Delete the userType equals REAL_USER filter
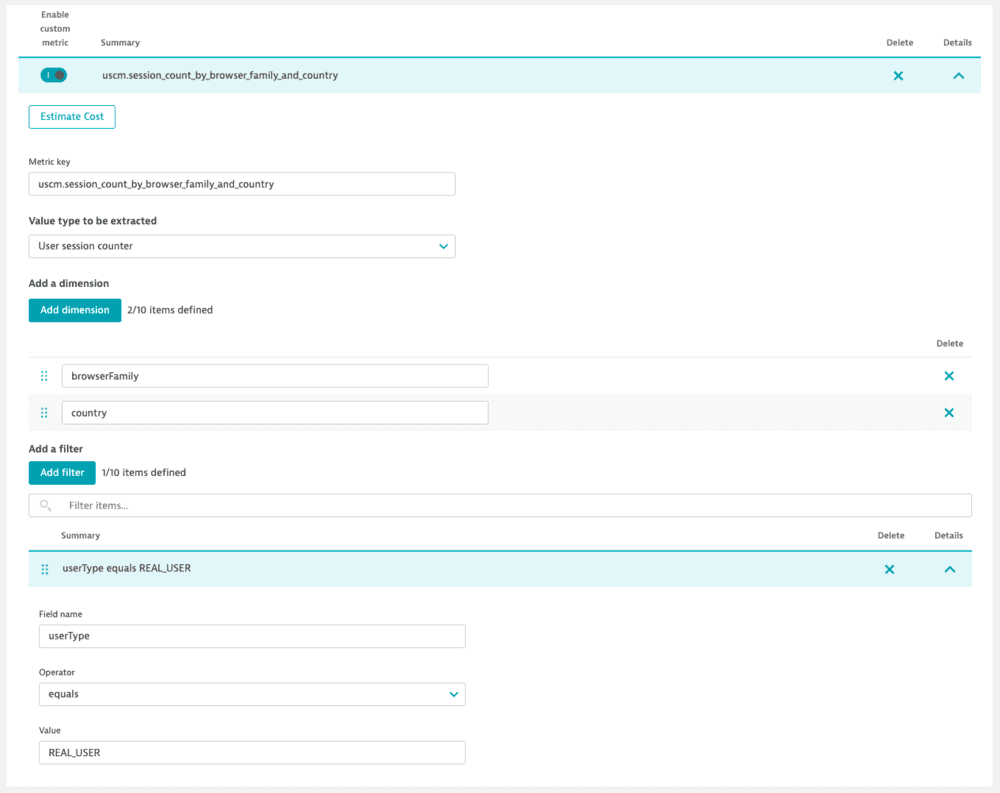 pyautogui.click(x=889, y=569)
